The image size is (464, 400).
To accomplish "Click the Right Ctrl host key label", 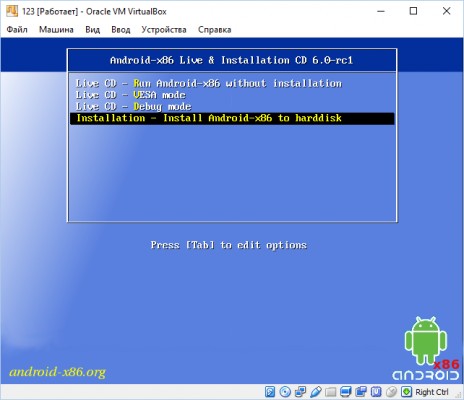I will tap(432, 392).
